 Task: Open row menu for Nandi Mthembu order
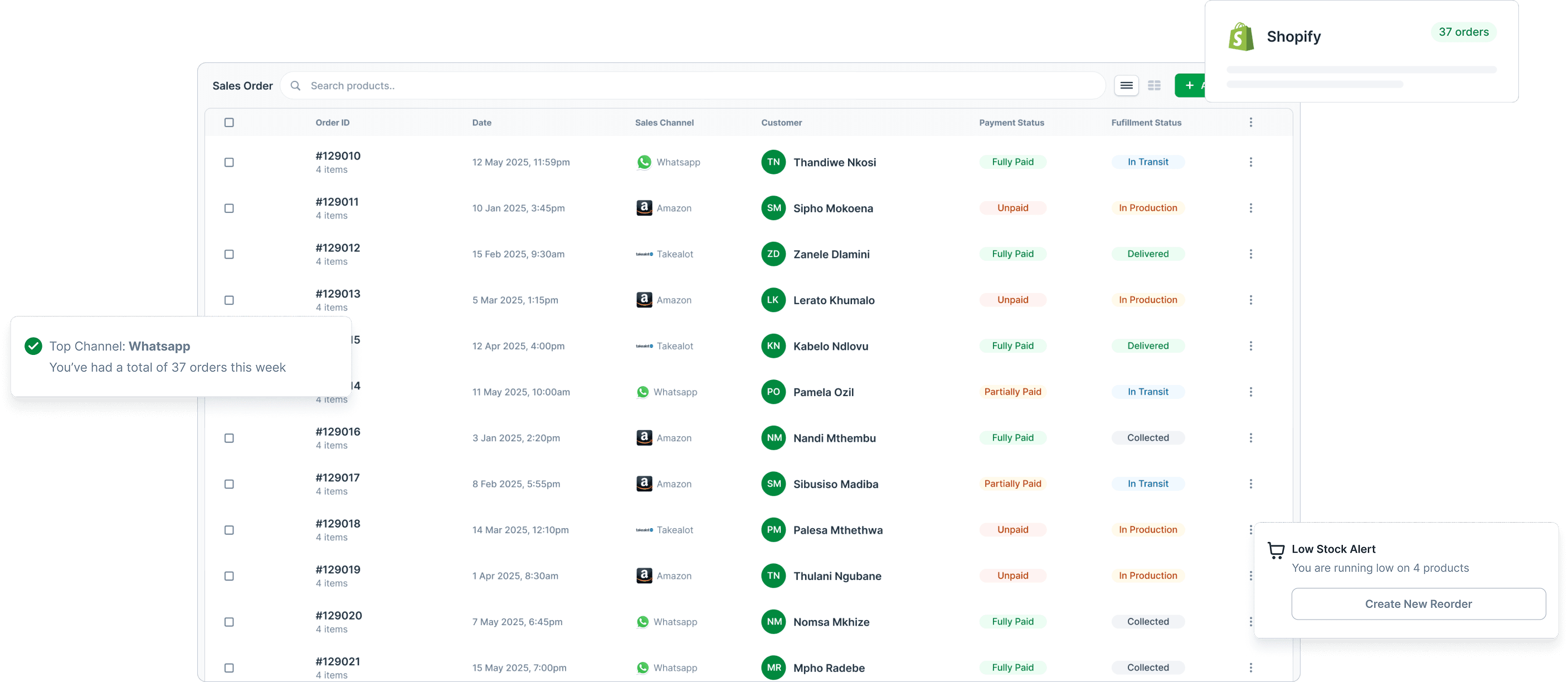(x=1250, y=438)
